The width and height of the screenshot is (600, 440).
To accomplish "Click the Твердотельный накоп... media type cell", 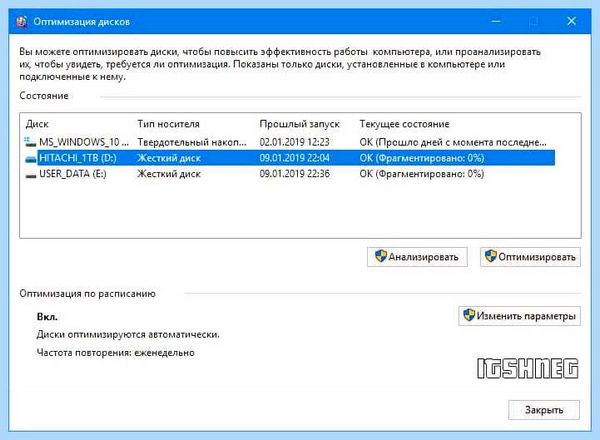I will pos(192,142).
